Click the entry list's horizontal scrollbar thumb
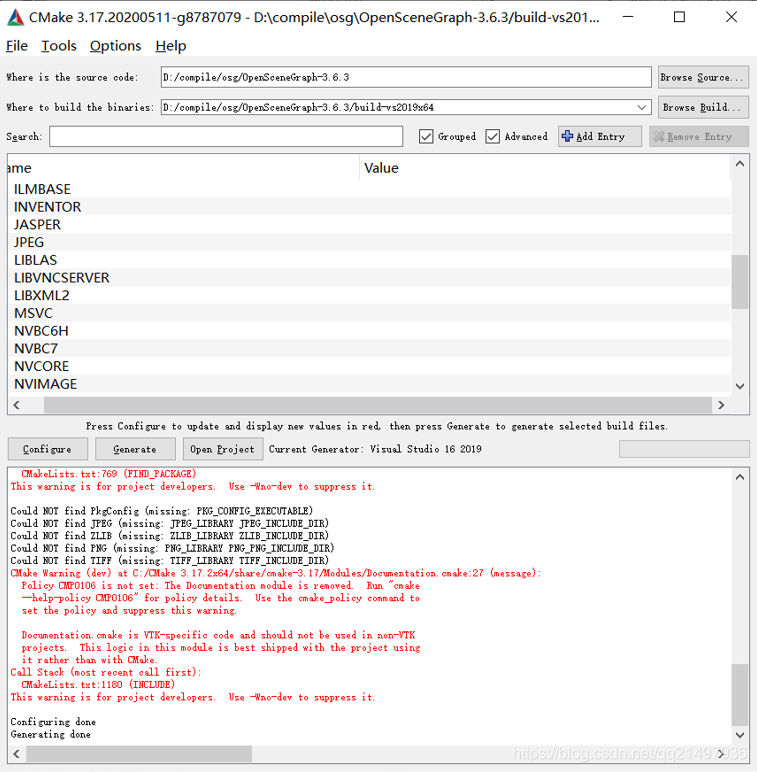The image size is (757, 772). 378,405
